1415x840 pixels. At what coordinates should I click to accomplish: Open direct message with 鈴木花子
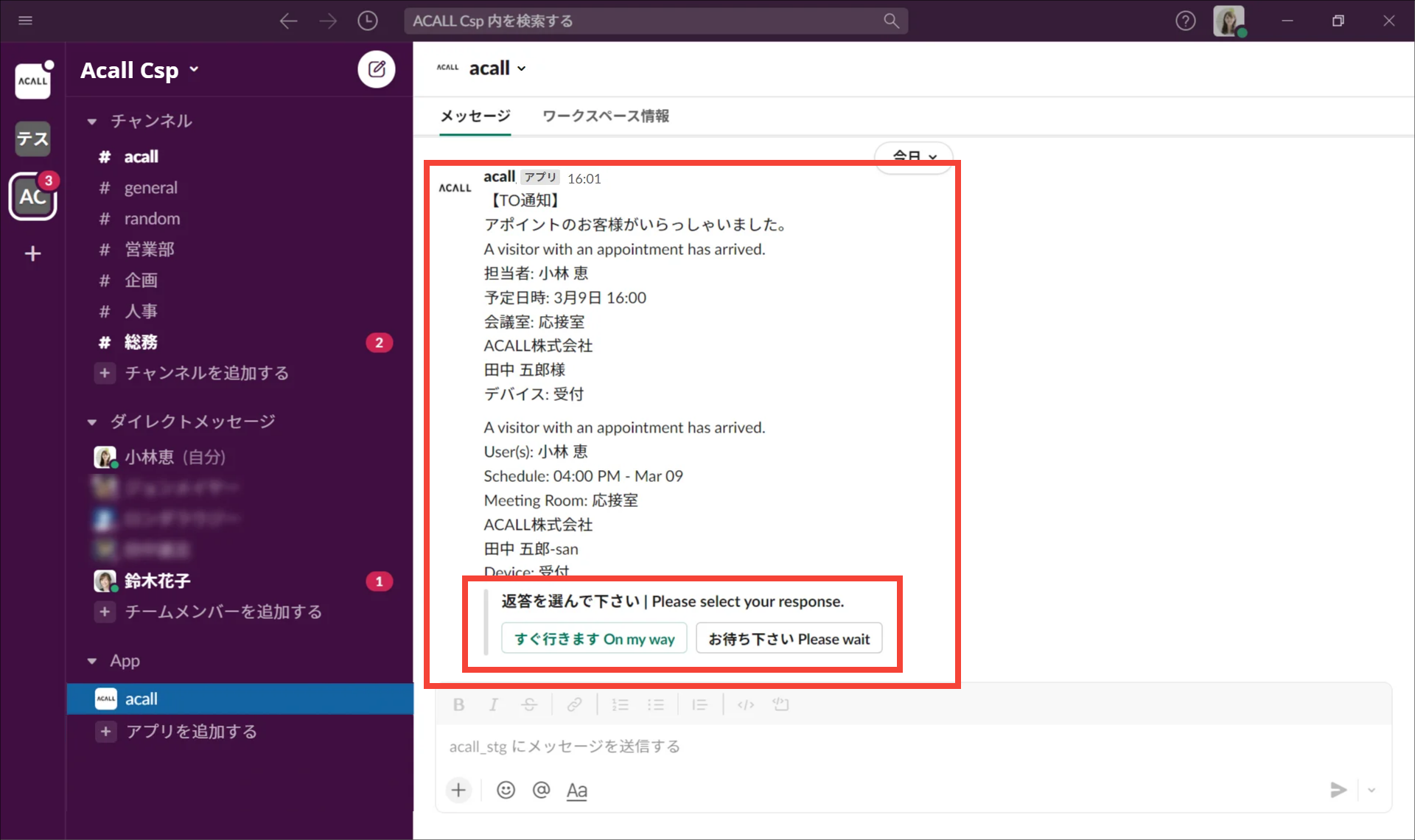click(240, 581)
